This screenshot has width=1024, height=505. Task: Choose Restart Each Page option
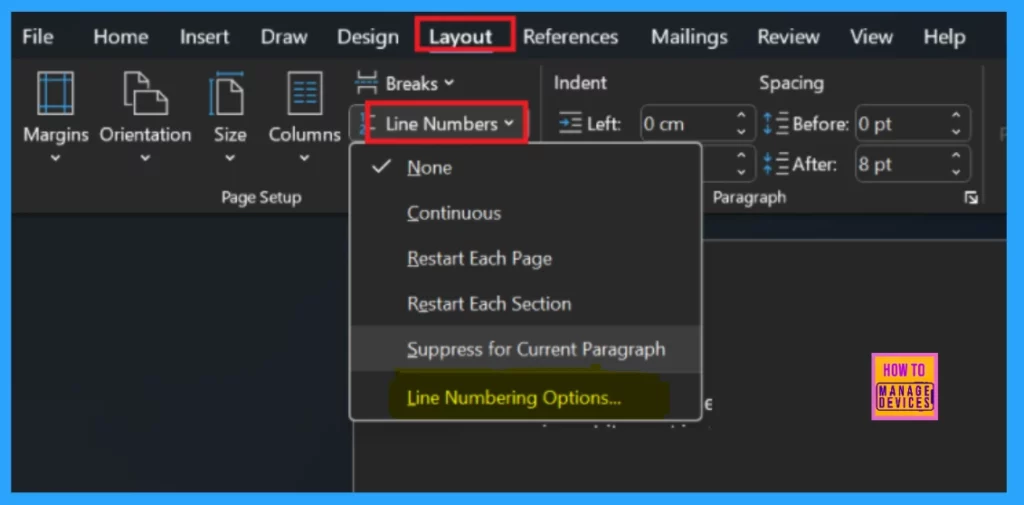(x=526, y=258)
